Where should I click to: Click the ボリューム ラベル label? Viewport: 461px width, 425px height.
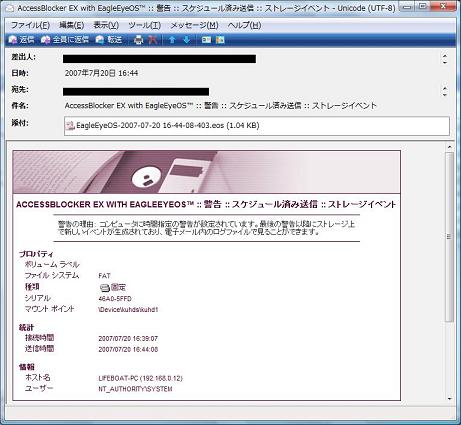(52, 264)
